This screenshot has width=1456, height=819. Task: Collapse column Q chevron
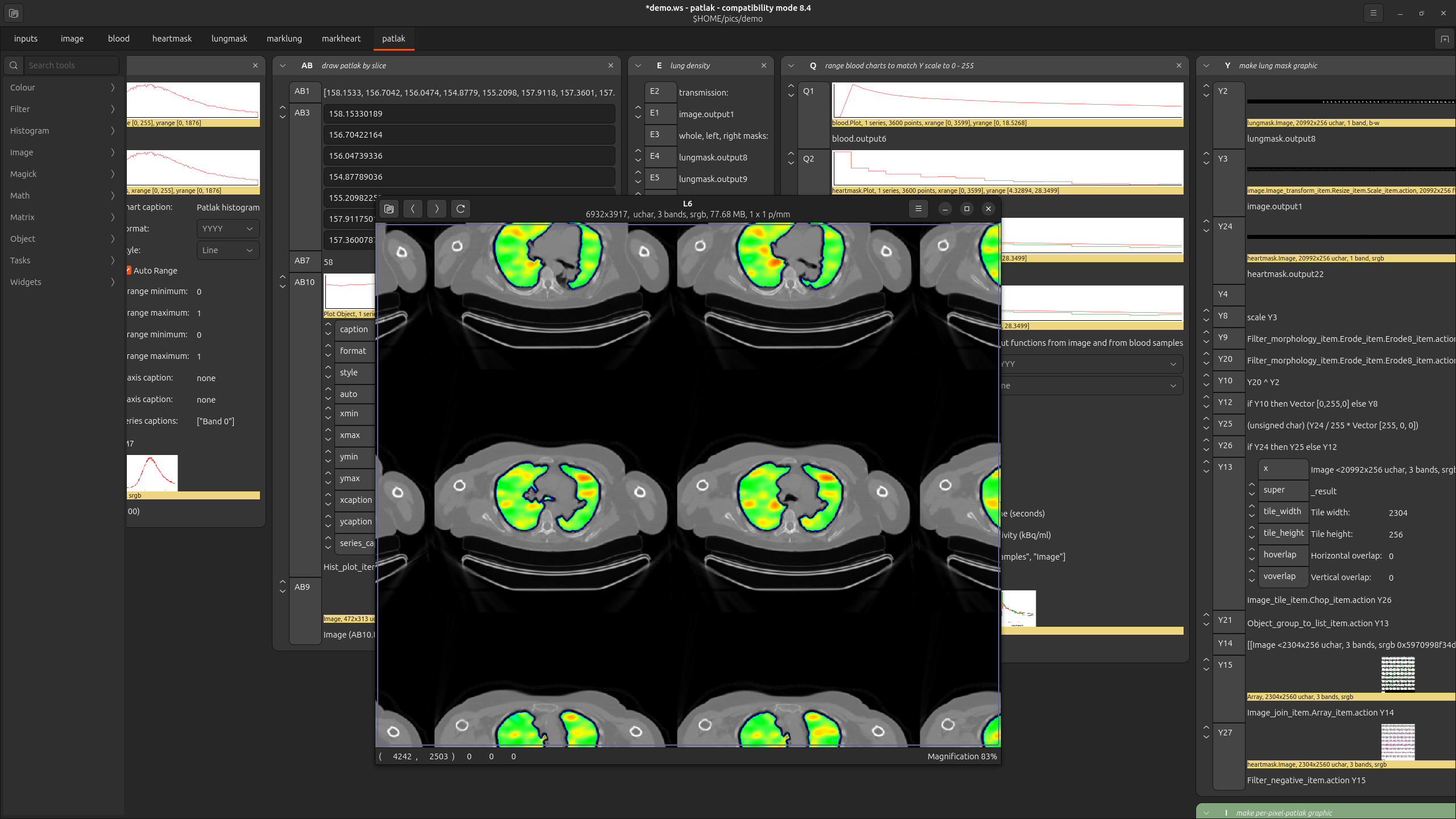(791, 65)
